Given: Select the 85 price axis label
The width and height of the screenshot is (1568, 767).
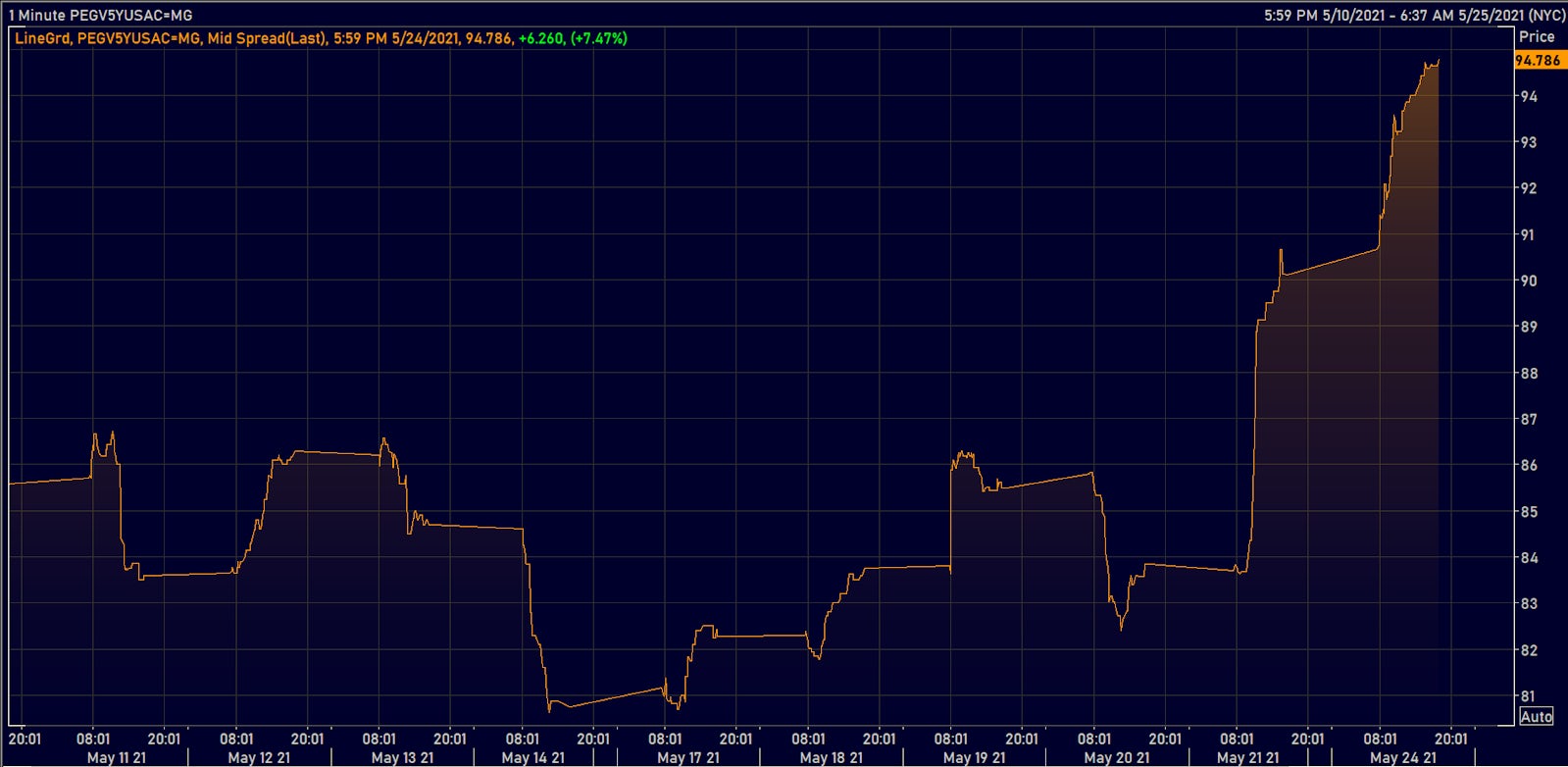Looking at the screenshot, I should (1529, 512).
